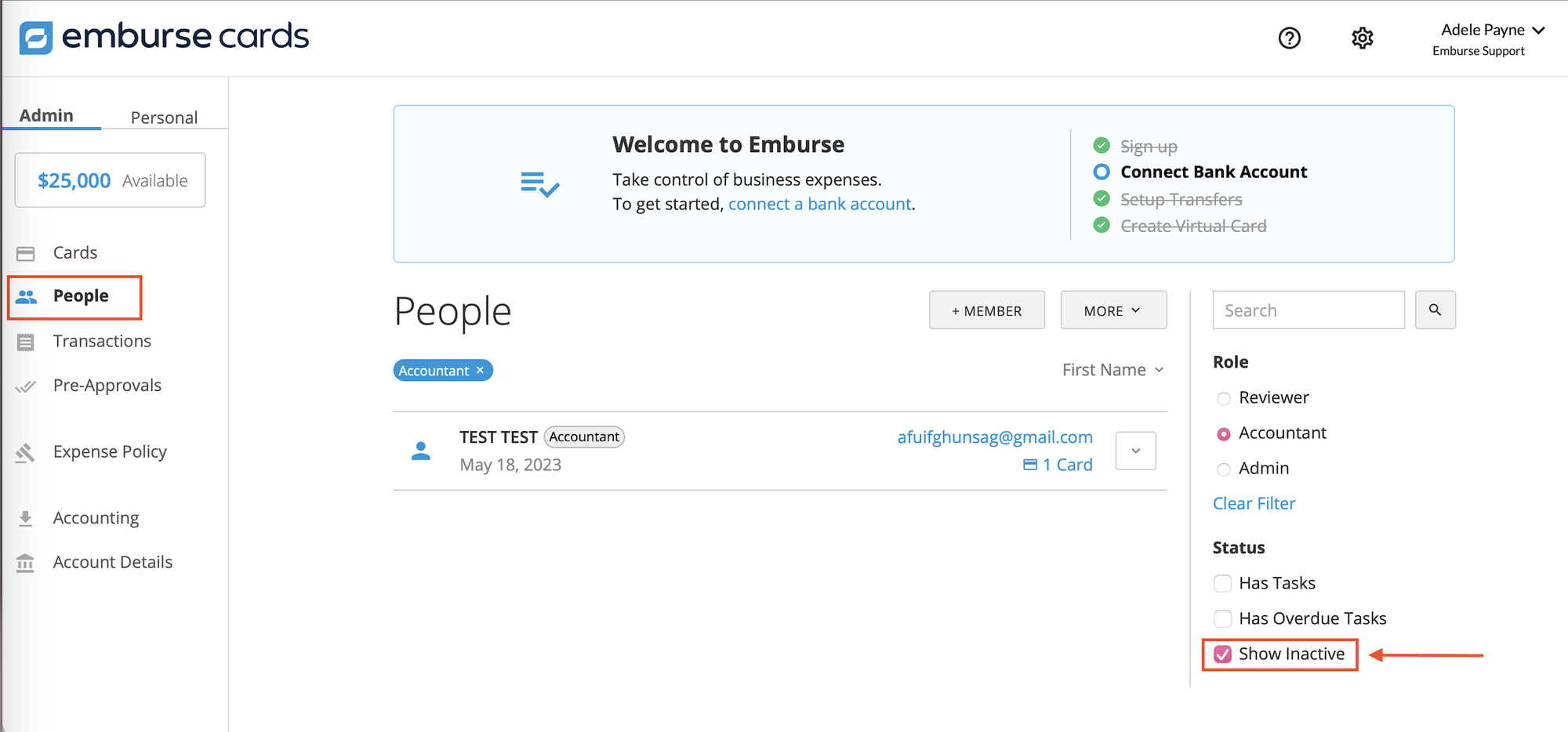1568x732 pixels.
Task: Open the Expense Policy section
Action: pyautogui.click(x=110, y=451)
